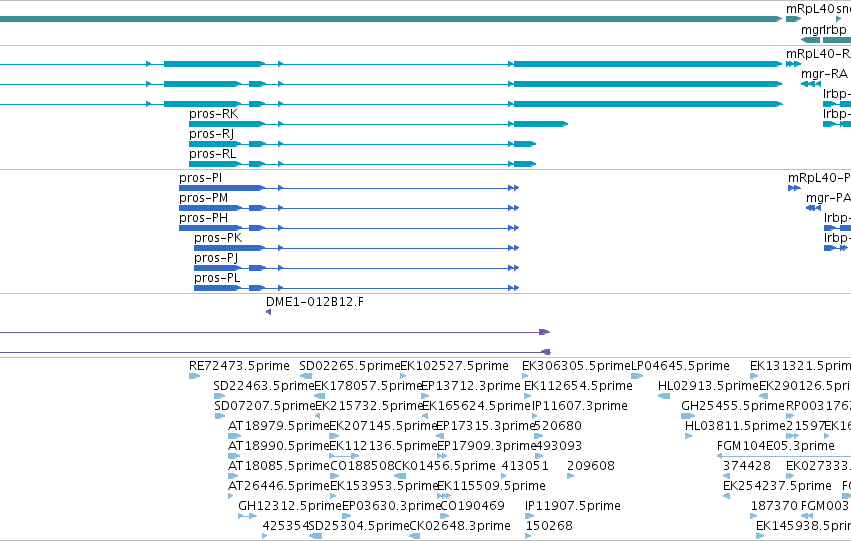Click the AT18979.5prime arrow glyph
The width and height of the screenshot is (851, 541).
[x=233, y=436]
